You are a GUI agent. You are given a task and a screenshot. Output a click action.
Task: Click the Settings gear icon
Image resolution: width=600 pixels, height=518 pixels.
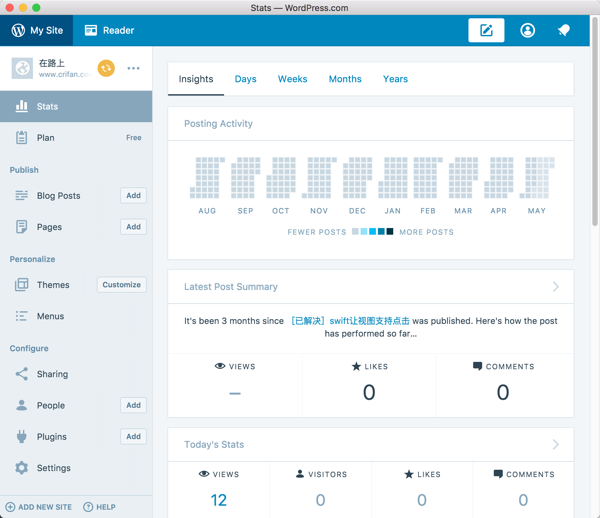(x=21, y=468)
